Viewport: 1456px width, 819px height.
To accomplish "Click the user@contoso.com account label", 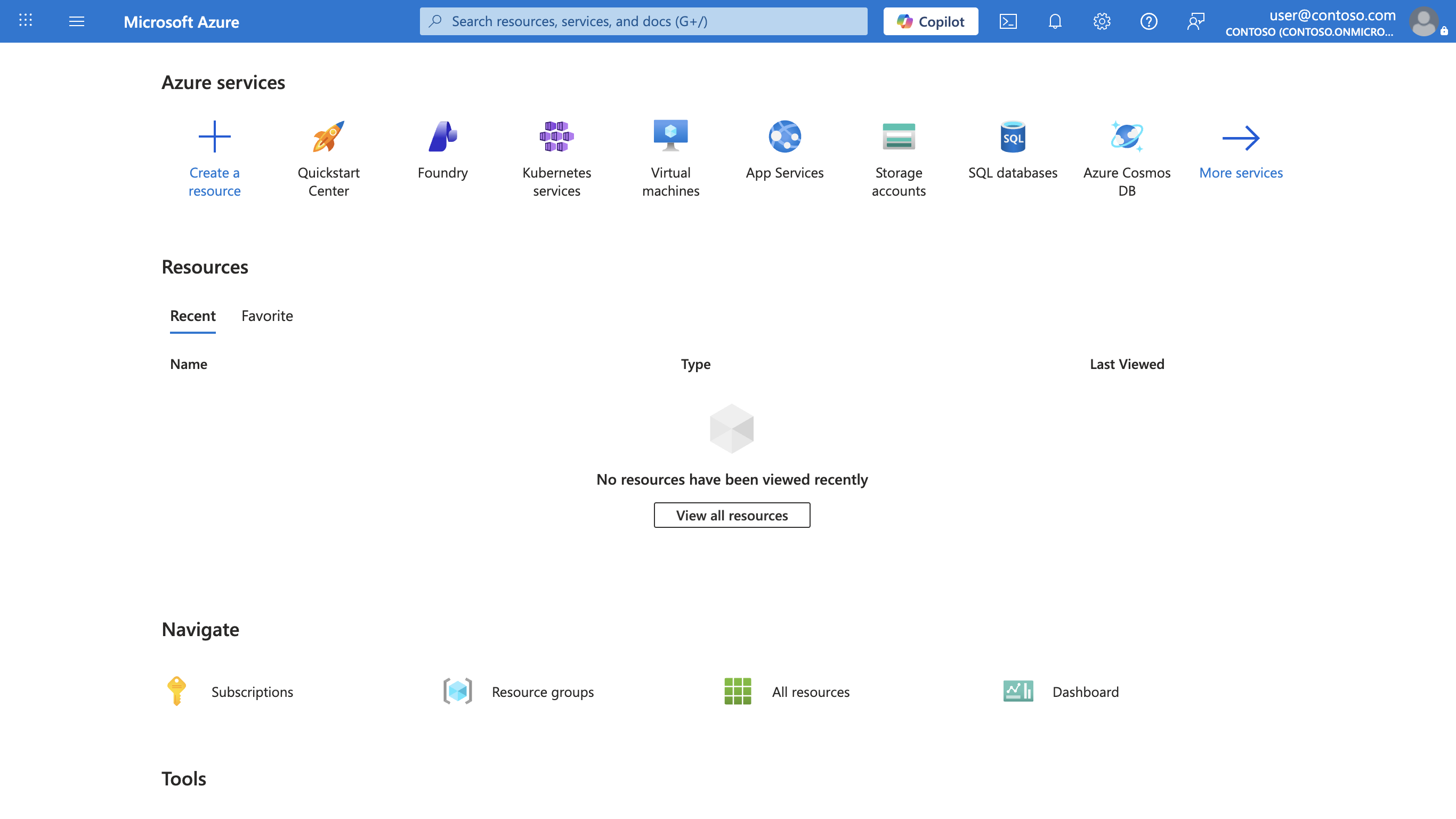I will [1332, 15].
